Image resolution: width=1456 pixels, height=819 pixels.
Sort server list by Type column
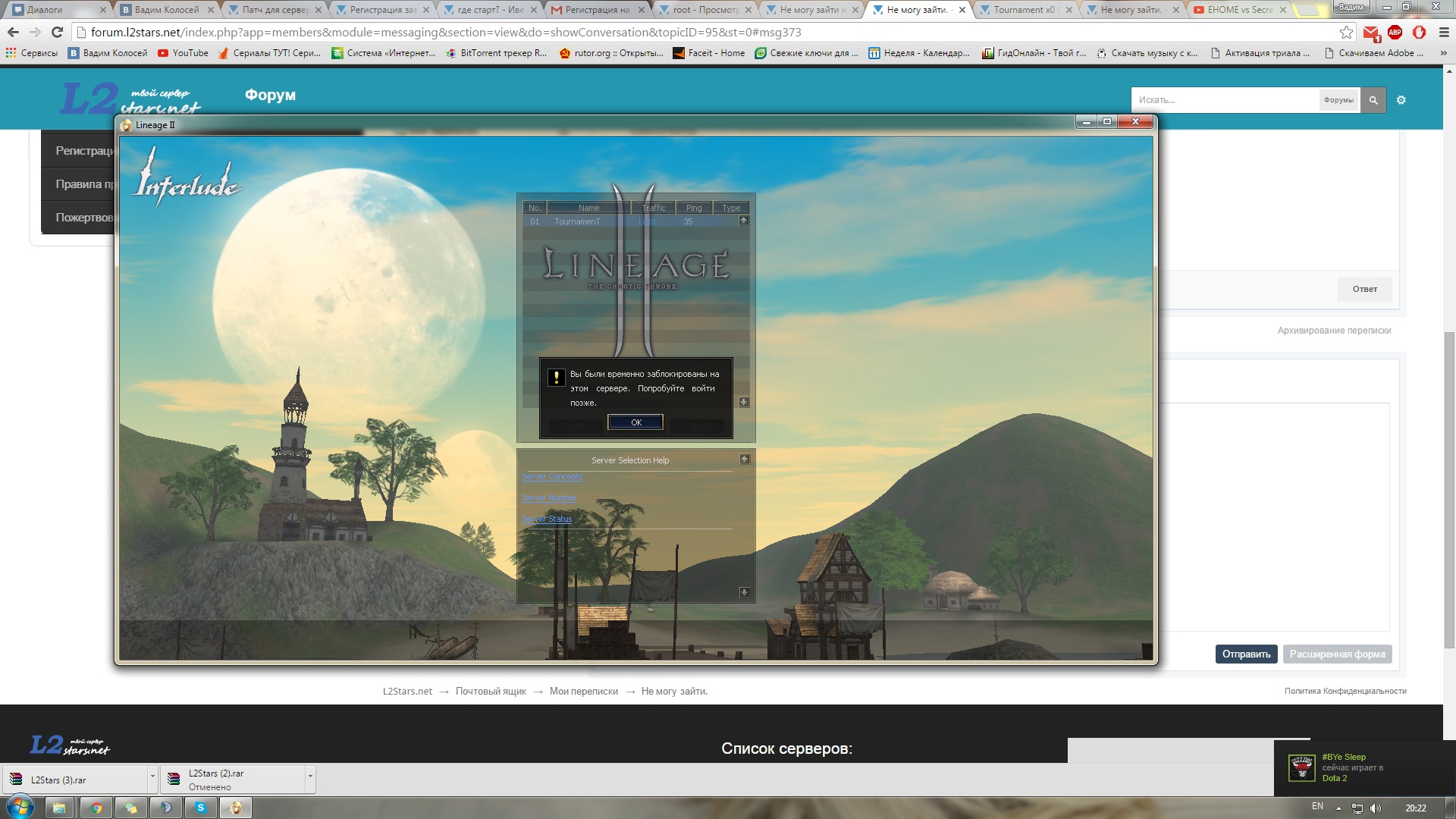pyautogui.click(x=731, y=208)
